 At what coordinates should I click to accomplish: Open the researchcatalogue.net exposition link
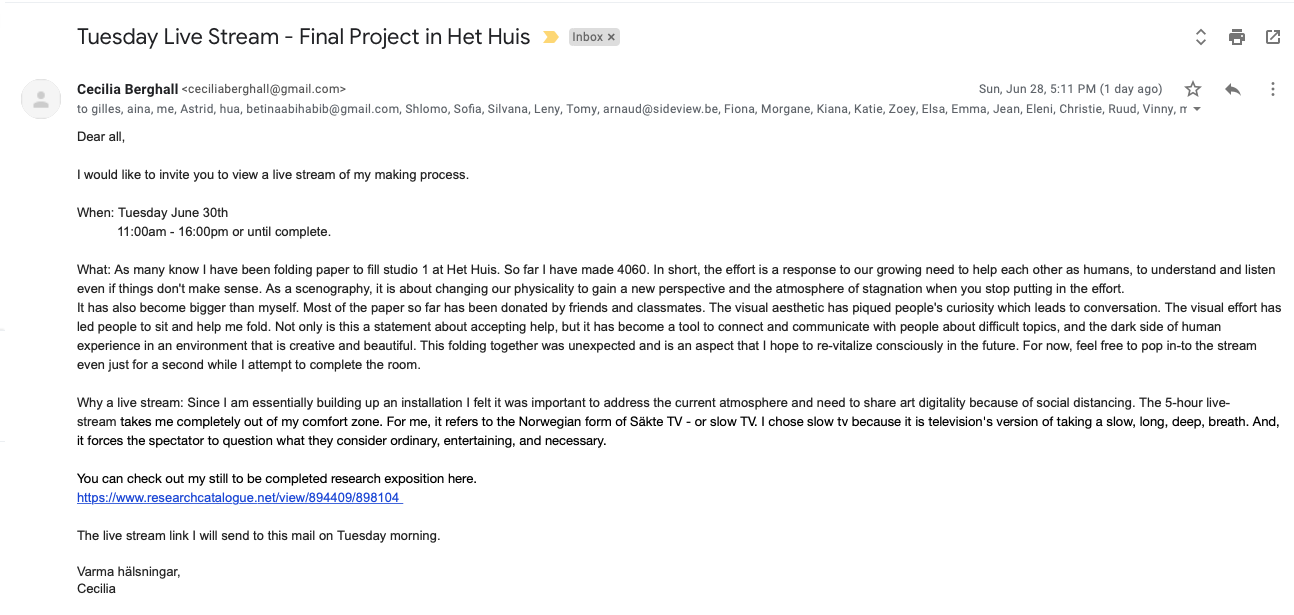click(239, 497)
